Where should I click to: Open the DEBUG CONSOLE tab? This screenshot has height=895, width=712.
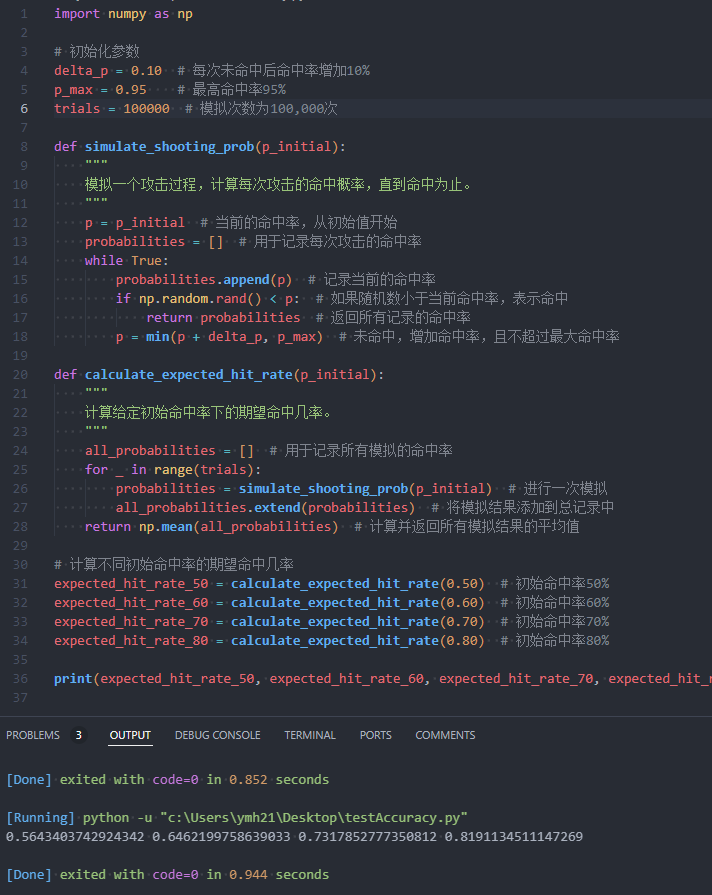[217, 735]
